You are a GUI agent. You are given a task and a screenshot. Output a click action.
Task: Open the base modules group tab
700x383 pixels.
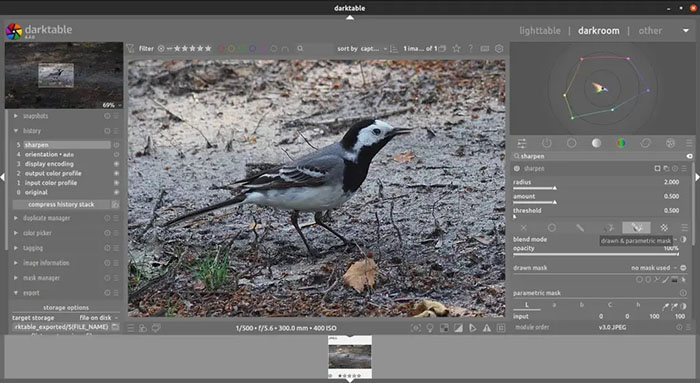pyautogui.click(x=571, y=143)
